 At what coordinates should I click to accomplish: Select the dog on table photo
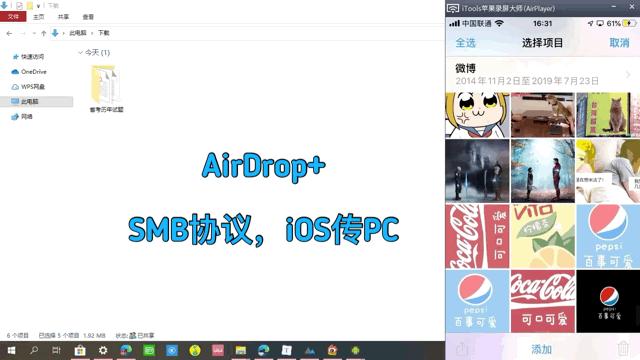coord(543,115)
